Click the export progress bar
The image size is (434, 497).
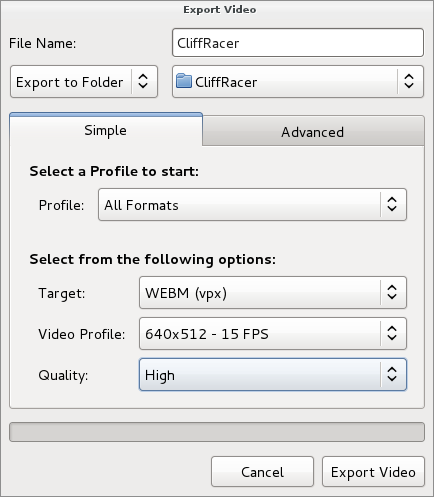point(217,432)
